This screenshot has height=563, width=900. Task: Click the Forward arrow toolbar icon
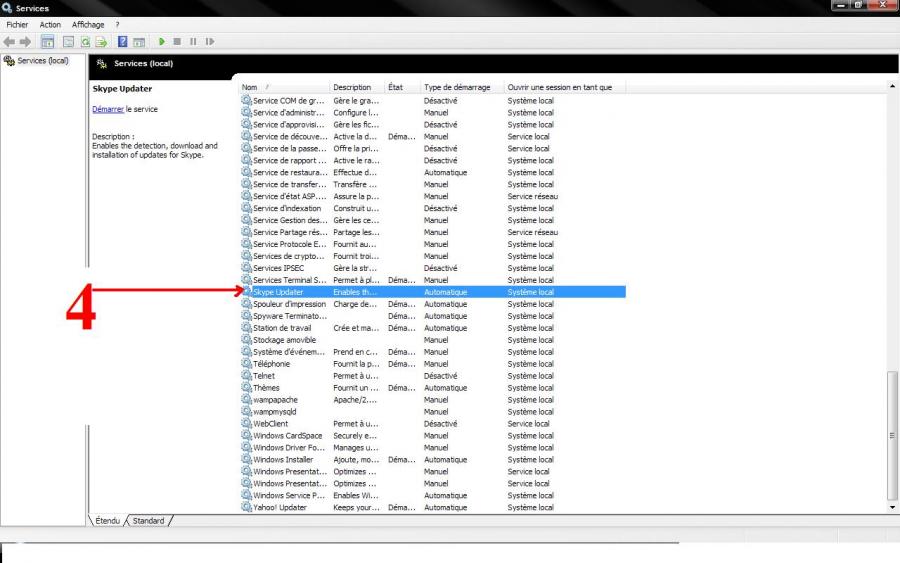point(25,42)
